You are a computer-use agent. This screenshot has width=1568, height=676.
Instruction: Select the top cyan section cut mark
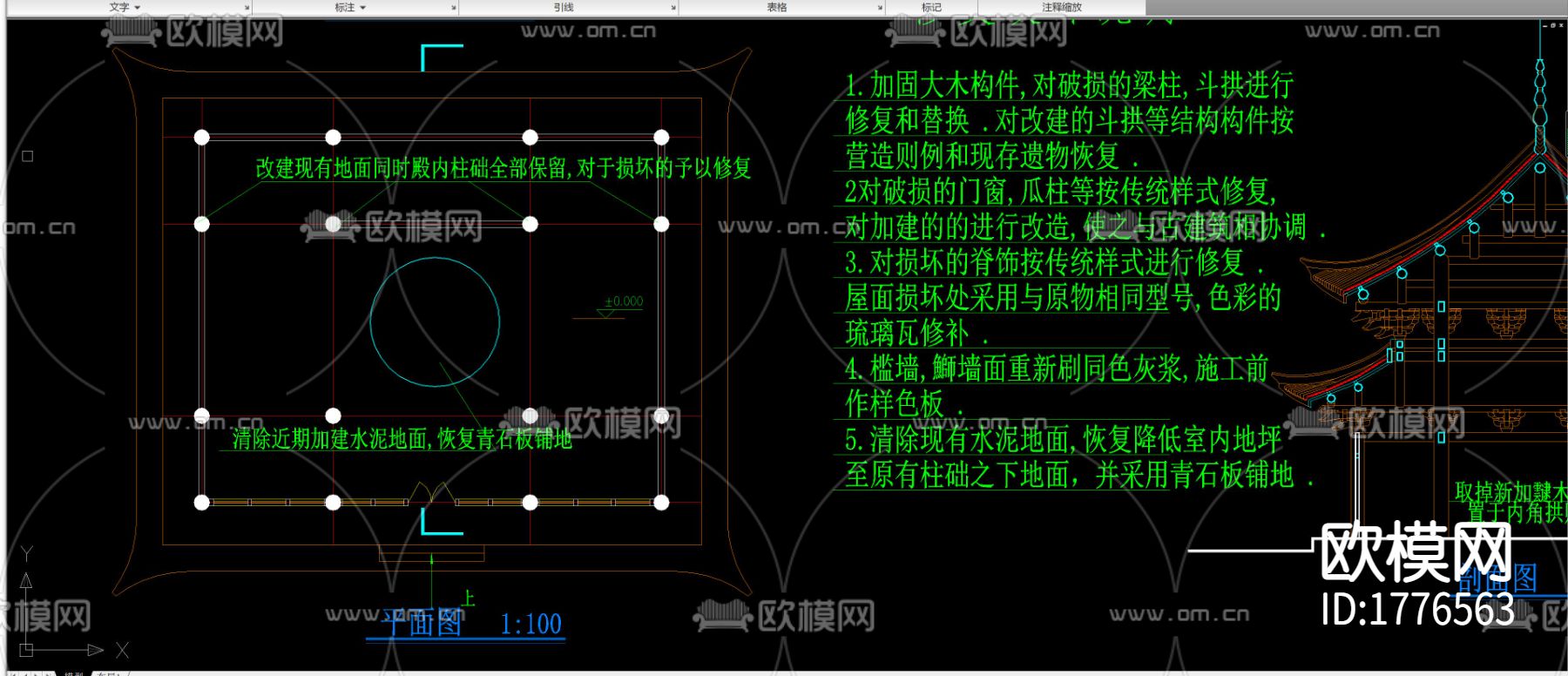(x=442, y=57)
